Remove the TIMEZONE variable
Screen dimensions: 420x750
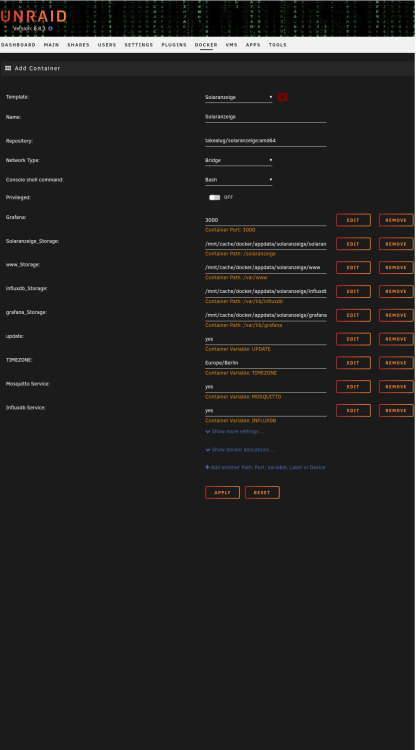[x=396, y=363]
